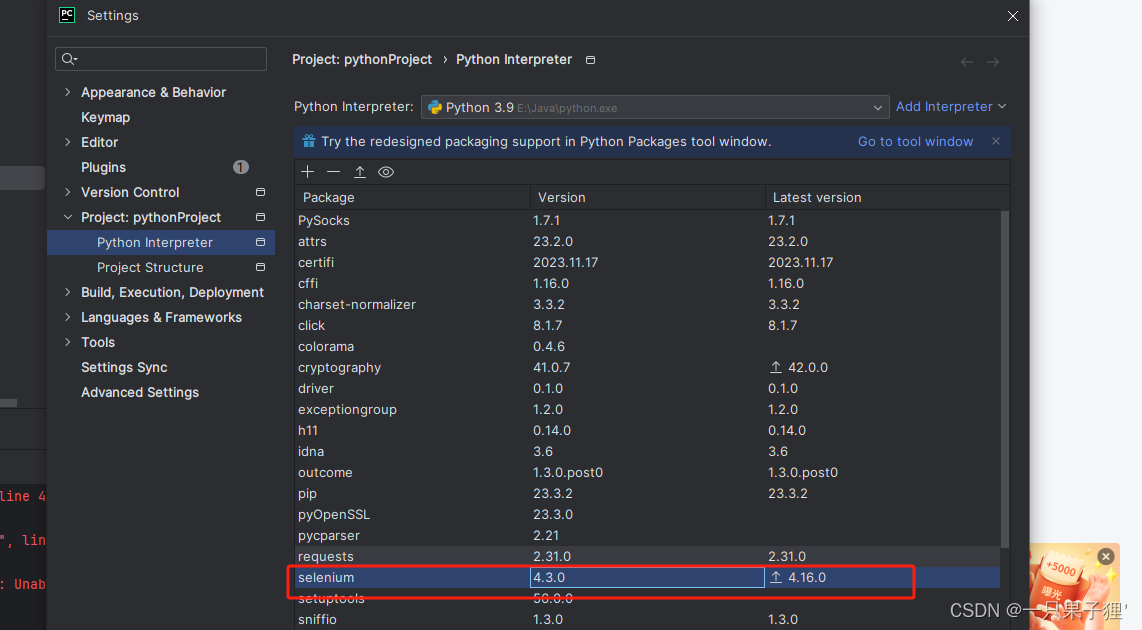1142x630 pixels.
Task: Expand Languages & Frameworks section
Action: 68,318
